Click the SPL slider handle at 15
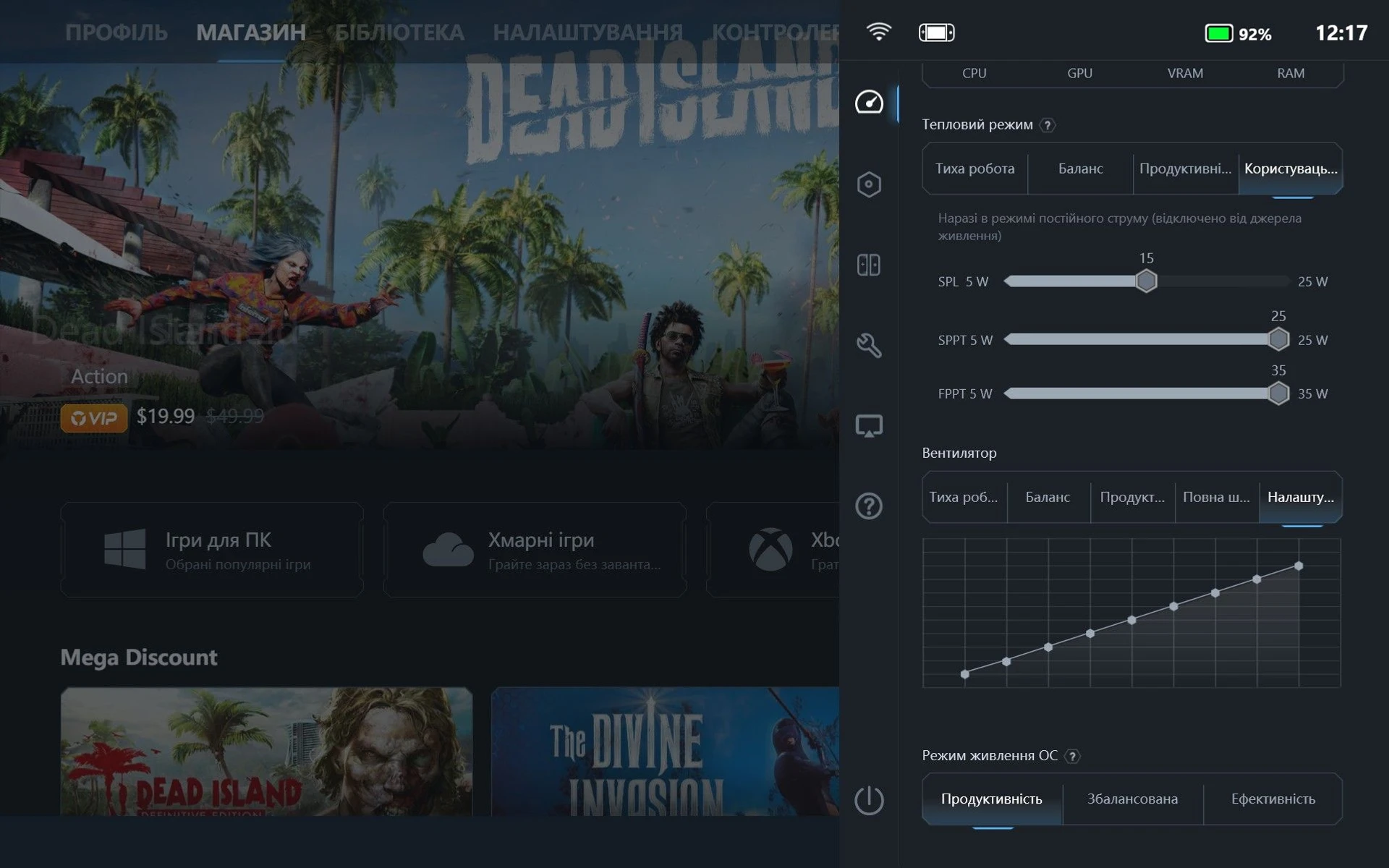The width and height of the screenshot is (1389, 868). pyautogui.click(x=1146, y=281)
